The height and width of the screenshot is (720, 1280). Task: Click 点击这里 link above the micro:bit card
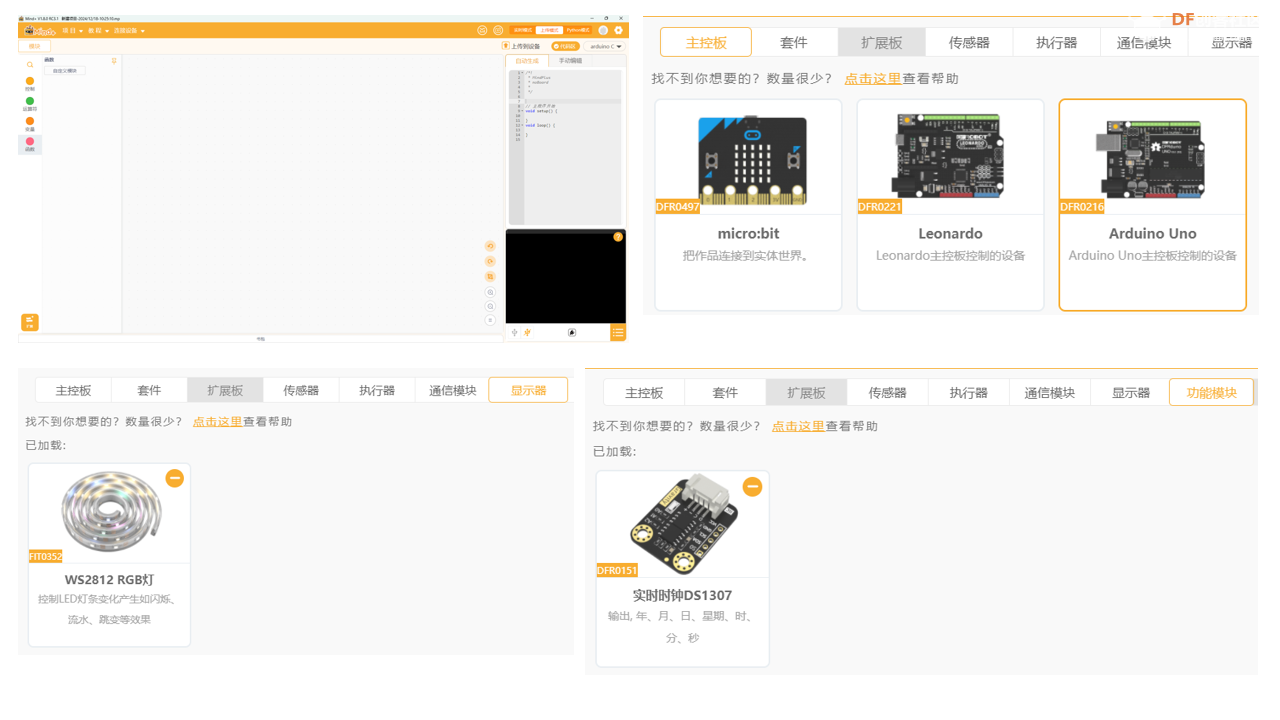coord(873,78)
